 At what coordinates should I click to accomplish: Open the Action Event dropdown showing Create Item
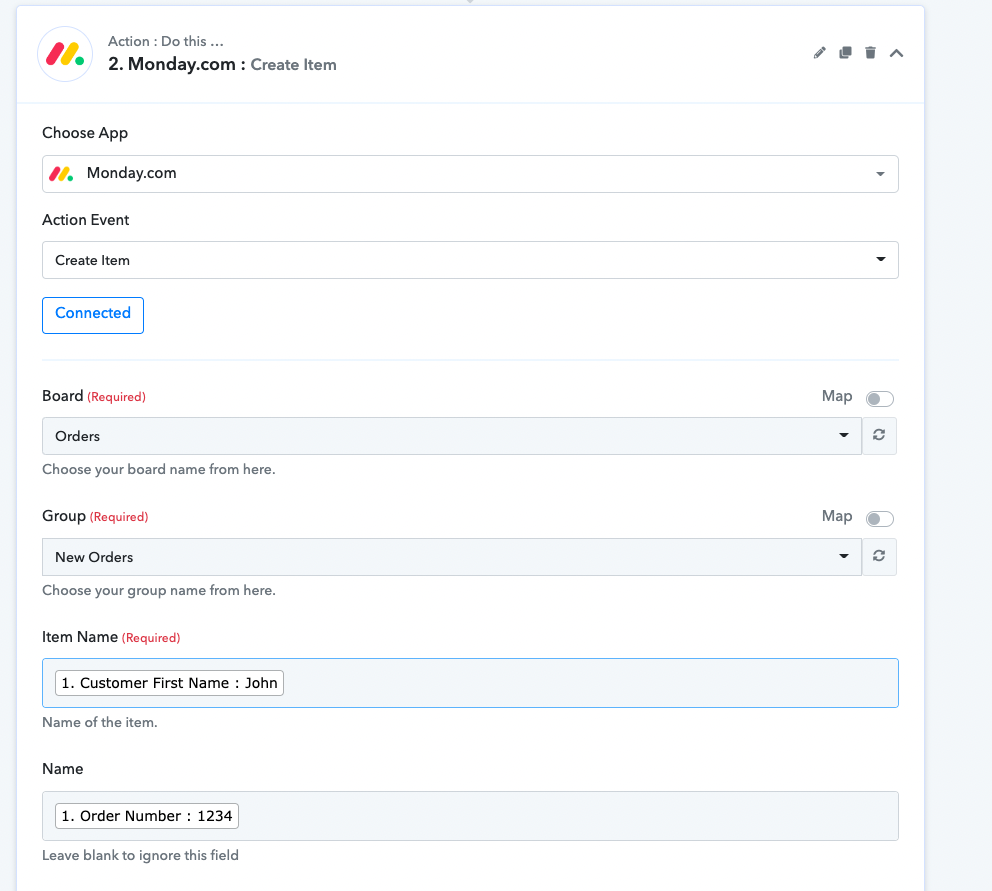point(470,260)
